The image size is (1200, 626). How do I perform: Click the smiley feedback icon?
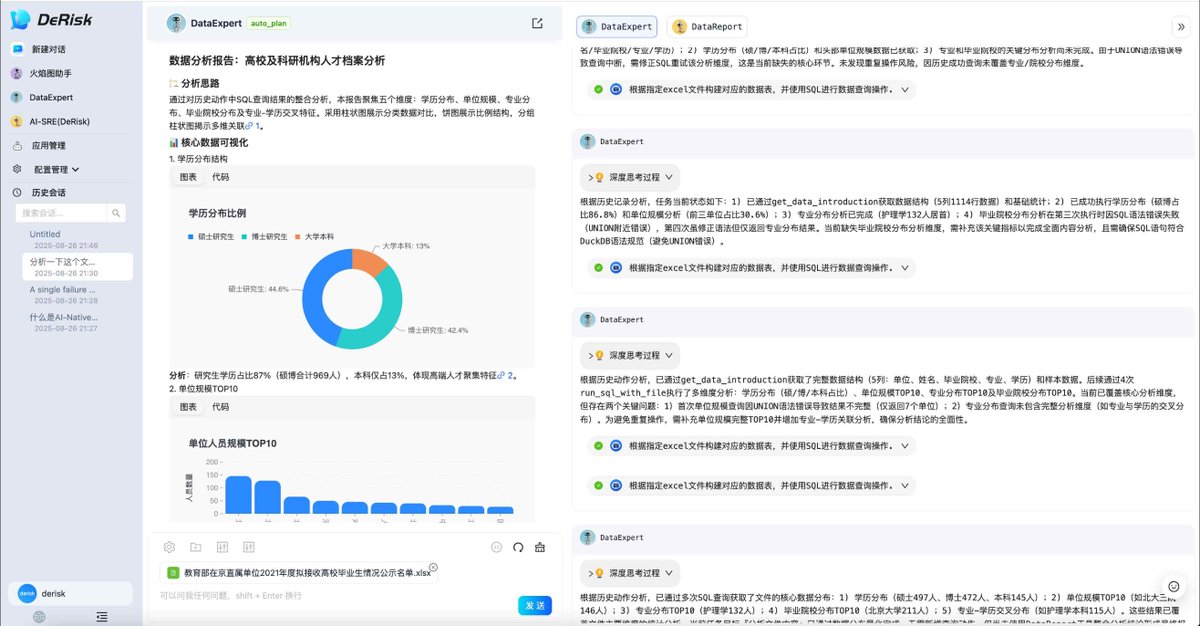coord(1174,586)
